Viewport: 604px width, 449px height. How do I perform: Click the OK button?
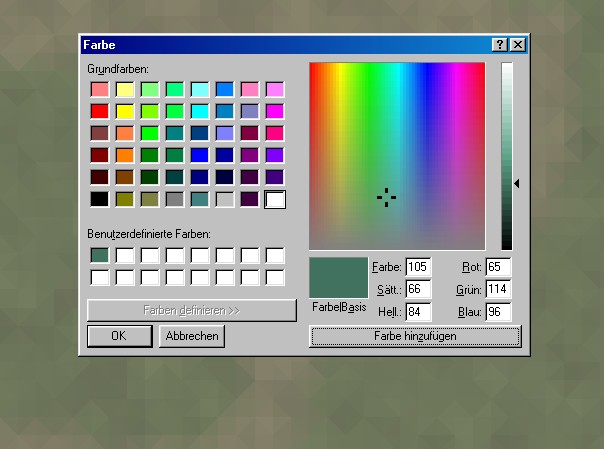point(118,336)
